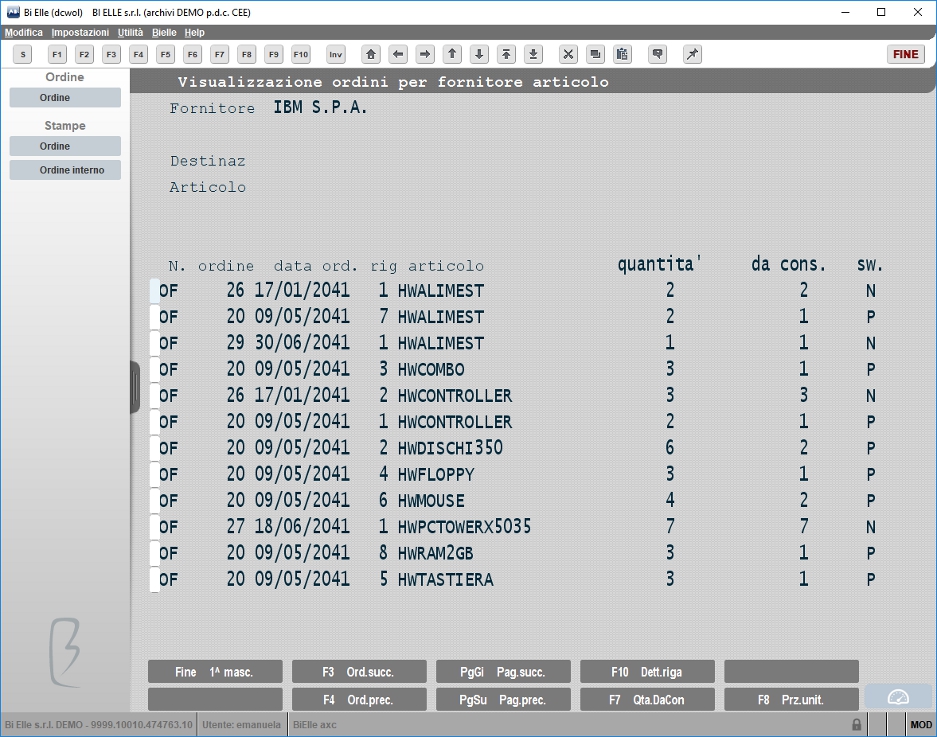Viewport: 937px width, 737px height.
Task: Open the Modifica menu
Action: tap(24, 32)
